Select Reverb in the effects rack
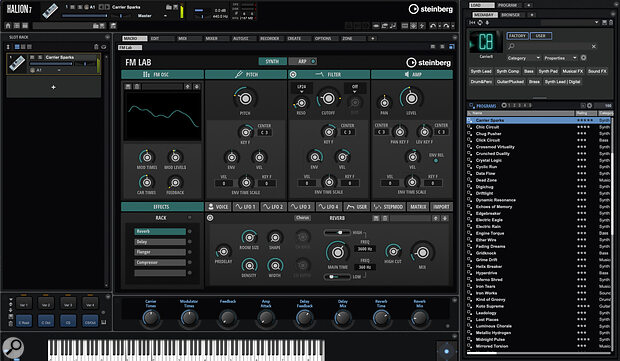 click(160, 231)
